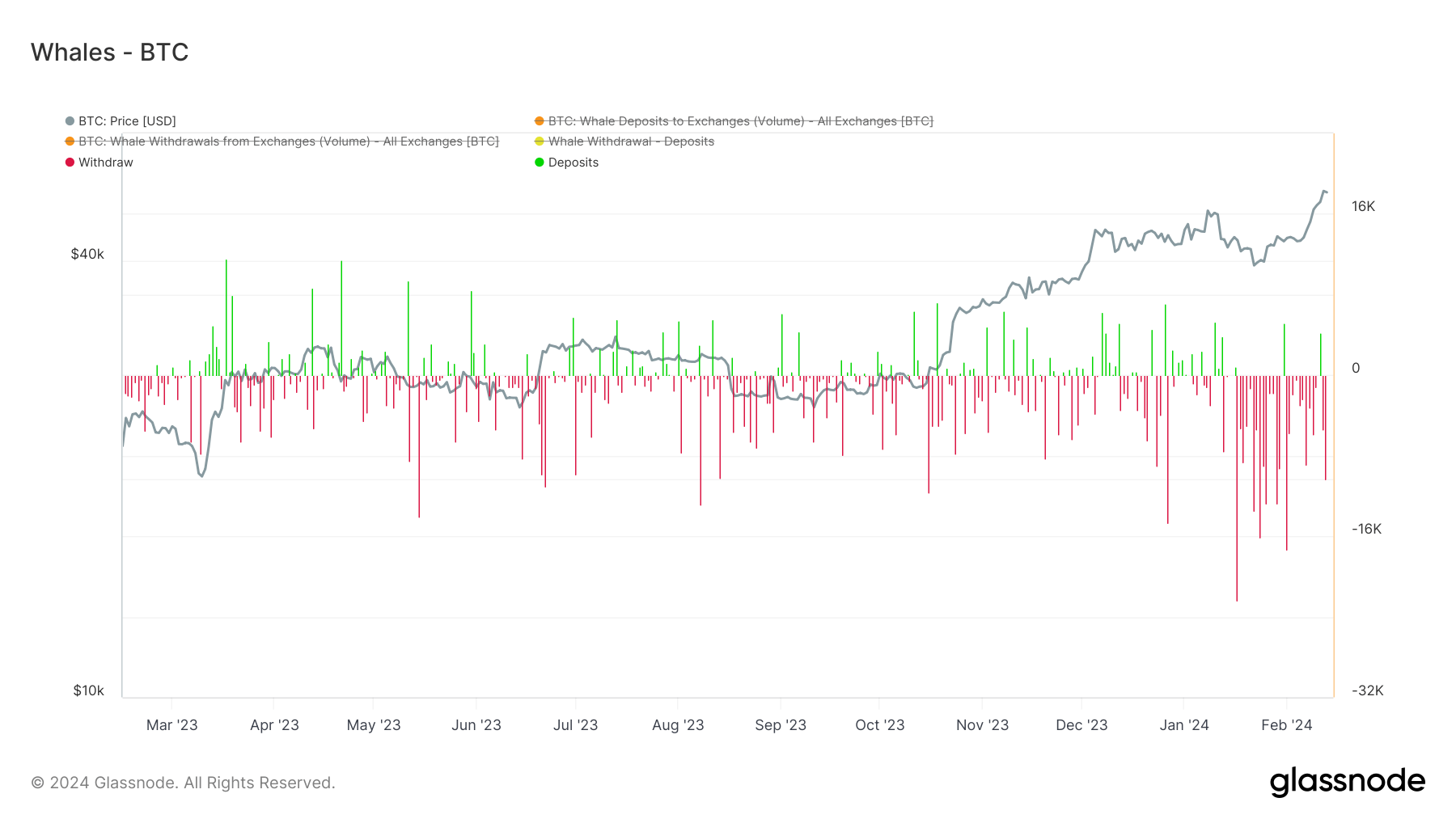
Task: Enable the 'Whale Withdrawal - Deposits' series label
Action: click(631, 141)
